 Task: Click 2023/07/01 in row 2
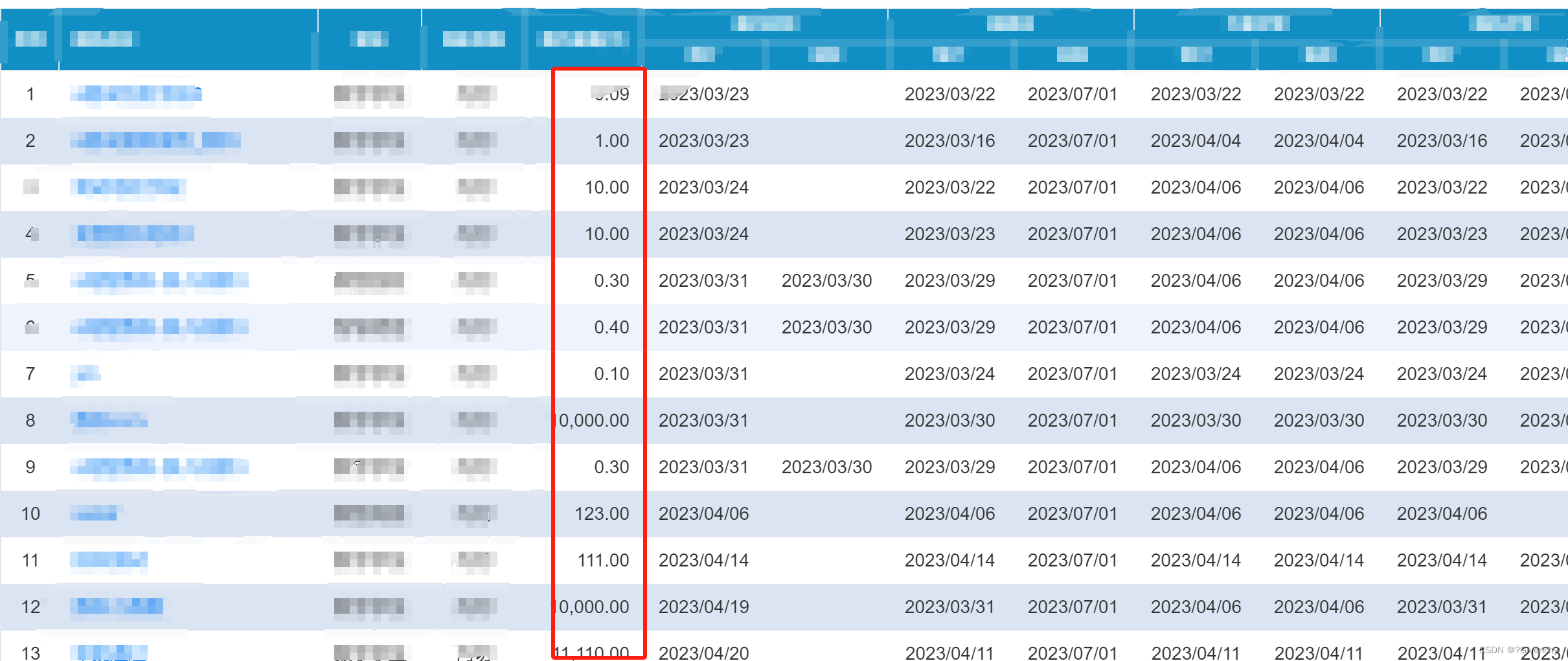tap(1073, 140)
